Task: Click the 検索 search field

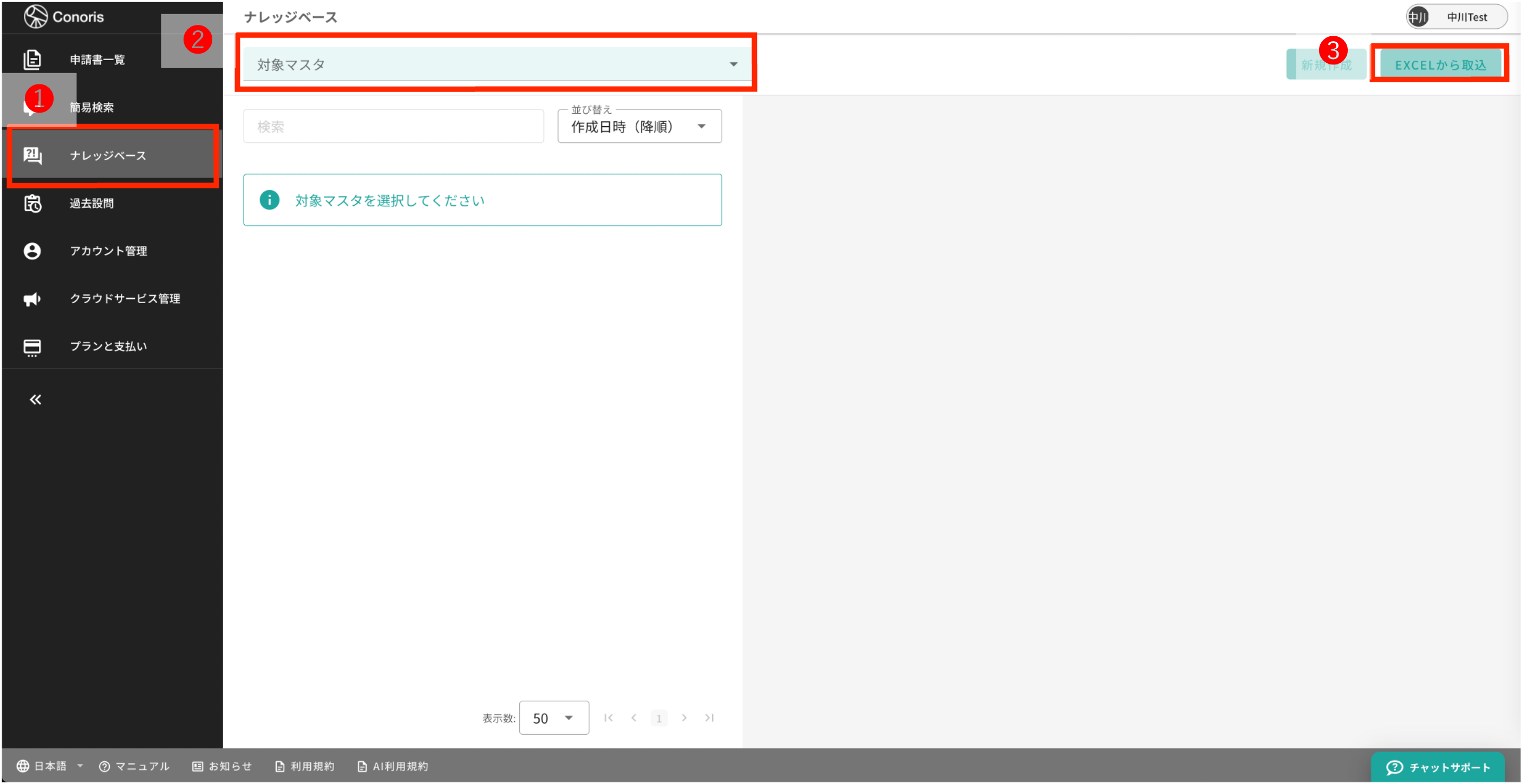Action: coord(393,126)
